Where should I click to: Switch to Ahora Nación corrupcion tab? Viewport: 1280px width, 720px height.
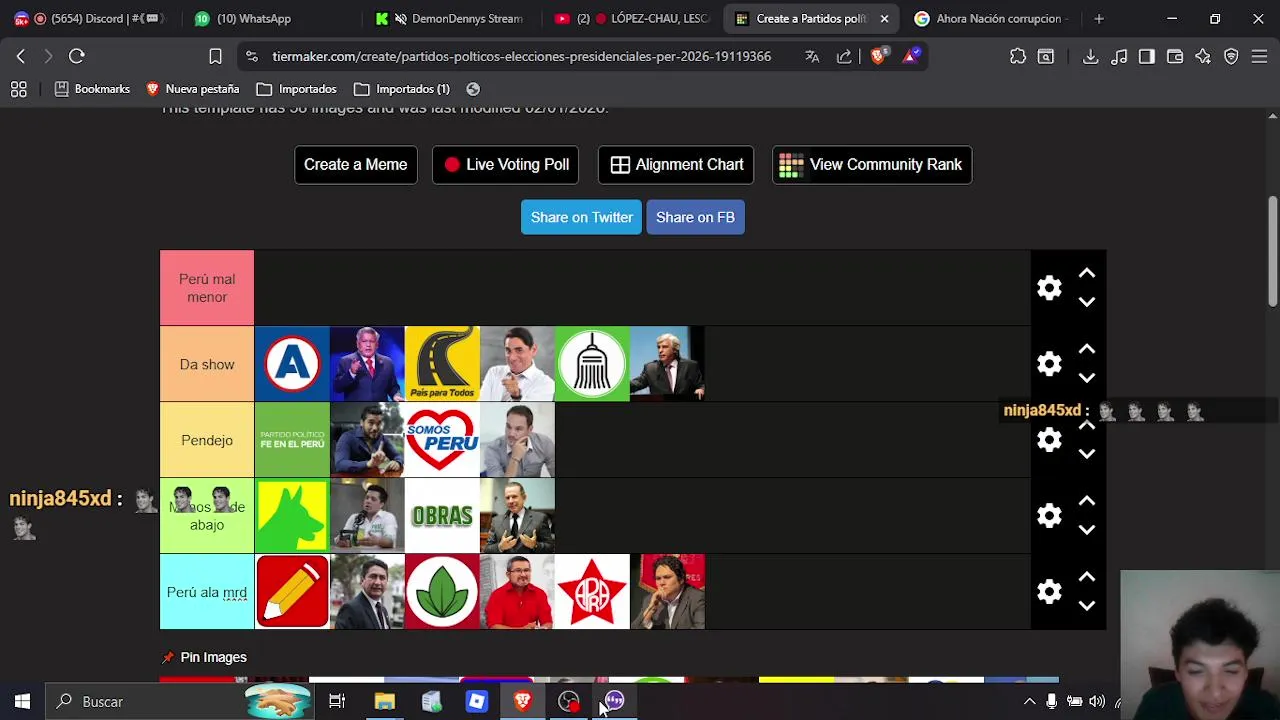[x=990, y=18]
